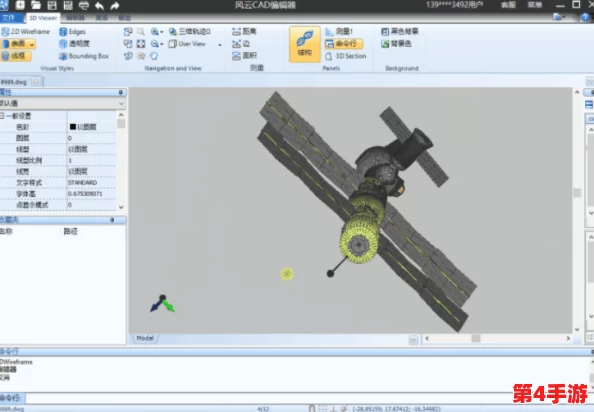Click the black color swatch in properties

coord(73,127)
